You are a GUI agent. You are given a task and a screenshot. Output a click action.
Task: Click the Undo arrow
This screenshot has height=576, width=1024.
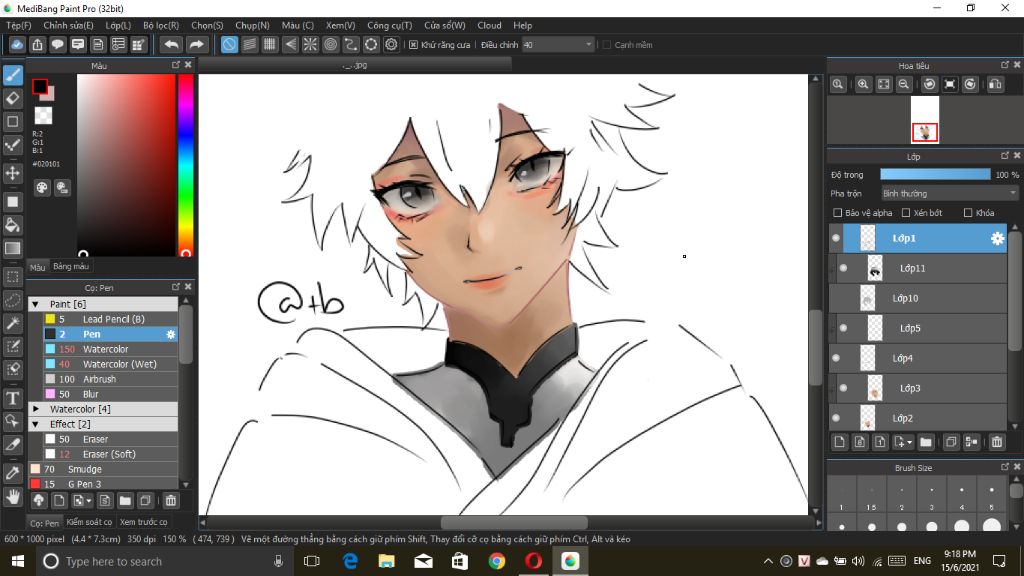(171, 44)
